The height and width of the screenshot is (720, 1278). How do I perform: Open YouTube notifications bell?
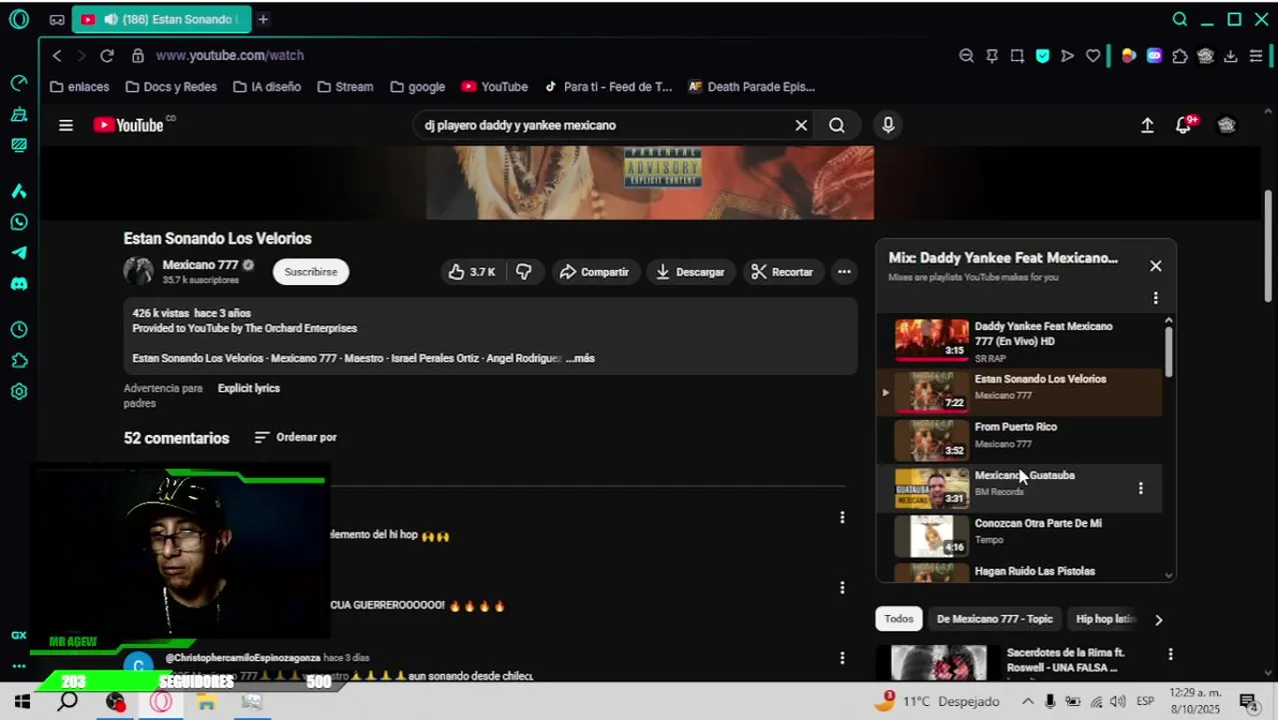[x=1184, y=125]
